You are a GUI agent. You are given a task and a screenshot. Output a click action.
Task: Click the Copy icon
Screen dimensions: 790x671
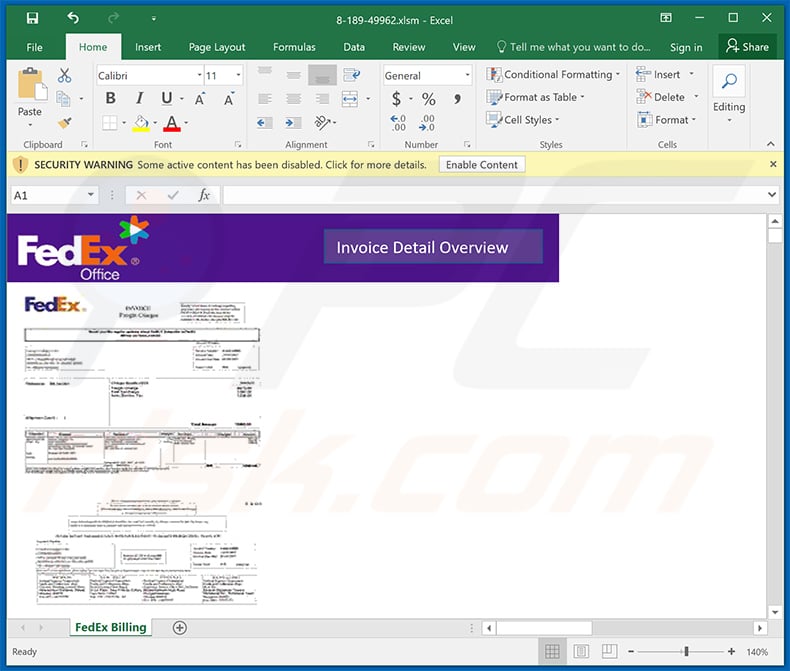click(x=63, y=99)
